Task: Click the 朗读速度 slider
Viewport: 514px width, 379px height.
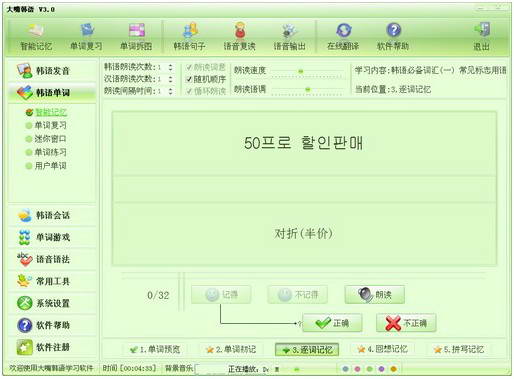Action: tap(307, 71)
